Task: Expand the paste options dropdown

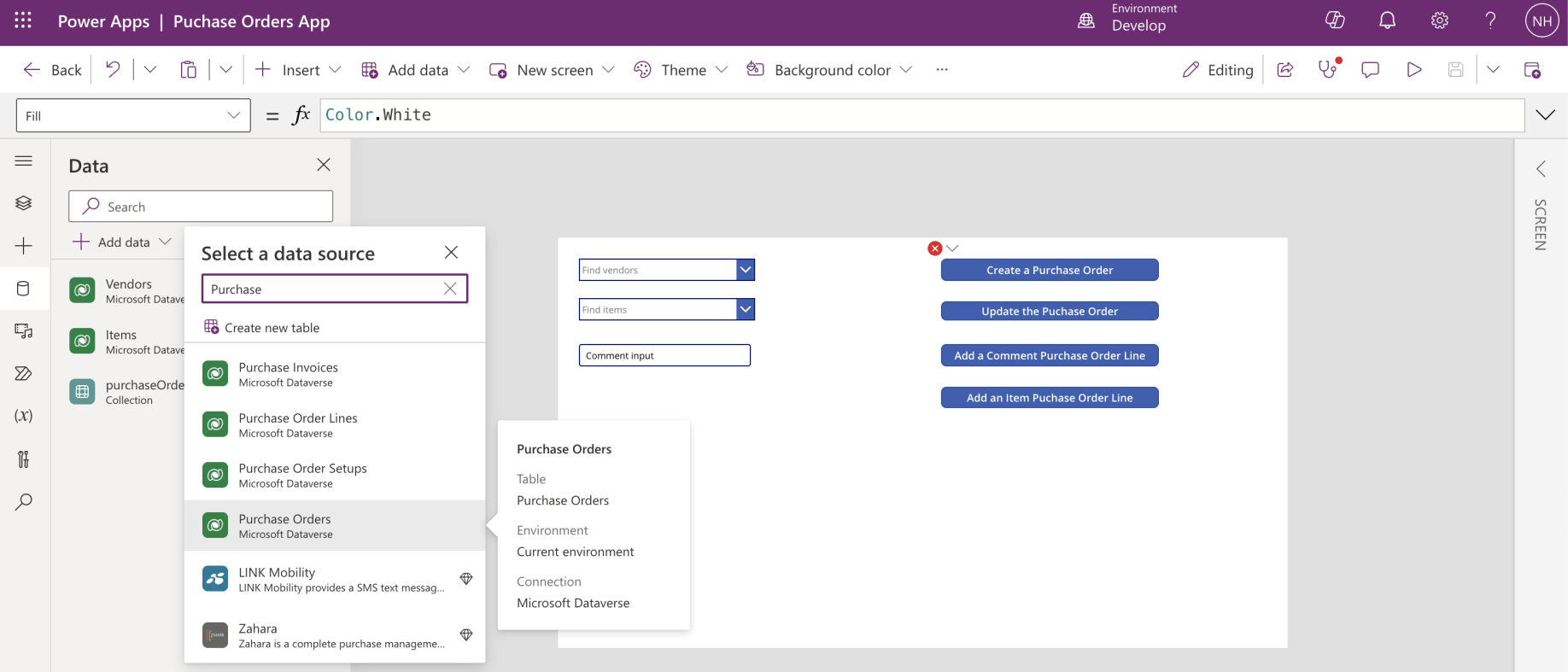Action: [226, 70]
